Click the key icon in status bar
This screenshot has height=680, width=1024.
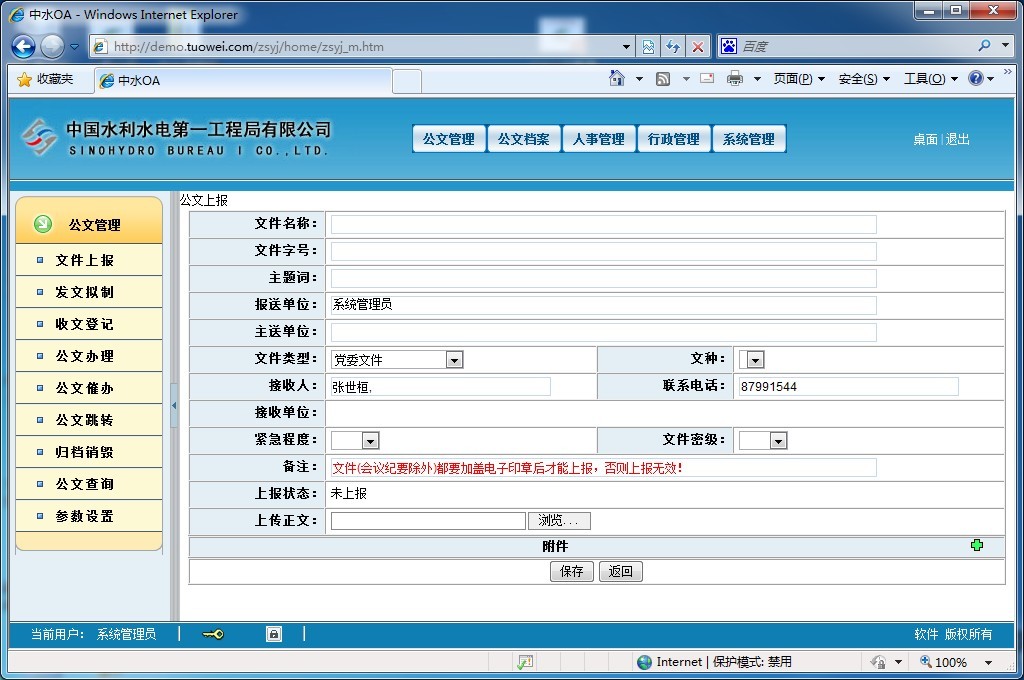point(212,634)
